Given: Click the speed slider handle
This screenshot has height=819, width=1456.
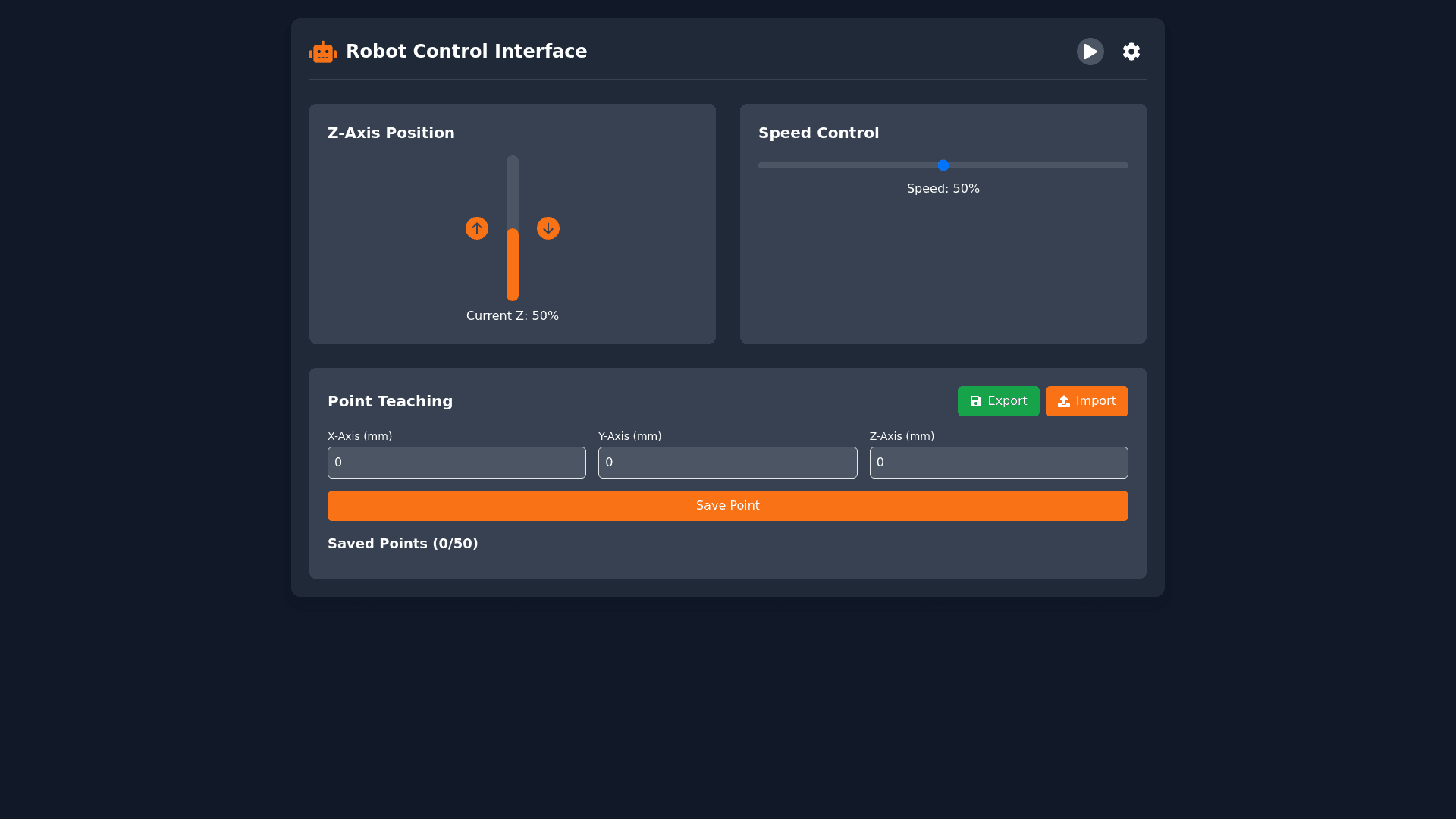Looking at the screenshot, I should (x=943, y=165).
